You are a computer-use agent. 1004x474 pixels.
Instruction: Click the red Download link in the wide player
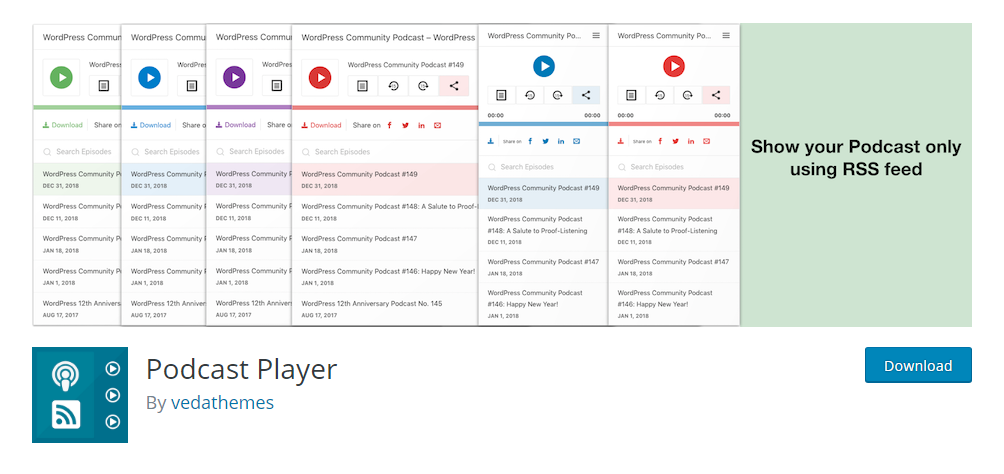321,126
